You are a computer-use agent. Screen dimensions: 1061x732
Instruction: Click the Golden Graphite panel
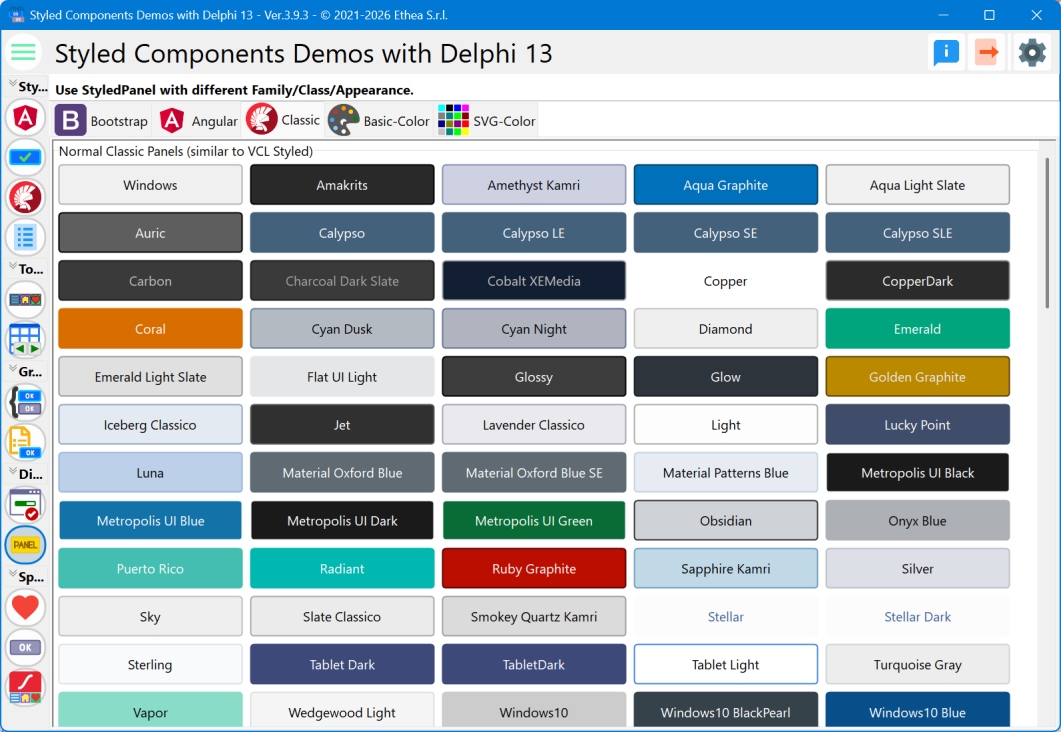(x=918, y=377)
